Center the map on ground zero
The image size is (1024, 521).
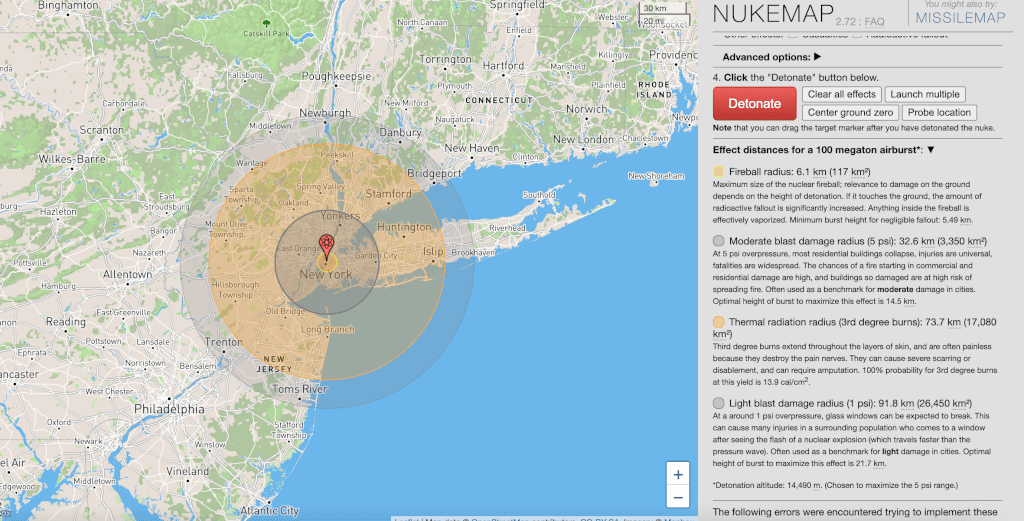850,113
